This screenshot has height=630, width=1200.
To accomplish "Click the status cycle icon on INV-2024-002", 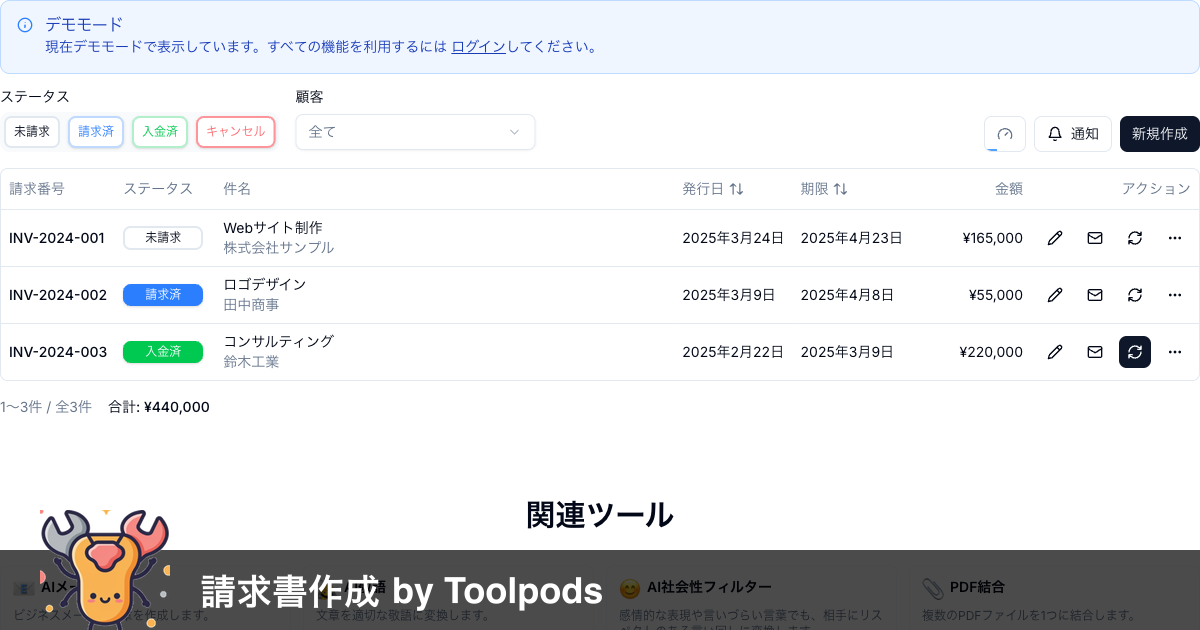I will (x=1134, y=295).
